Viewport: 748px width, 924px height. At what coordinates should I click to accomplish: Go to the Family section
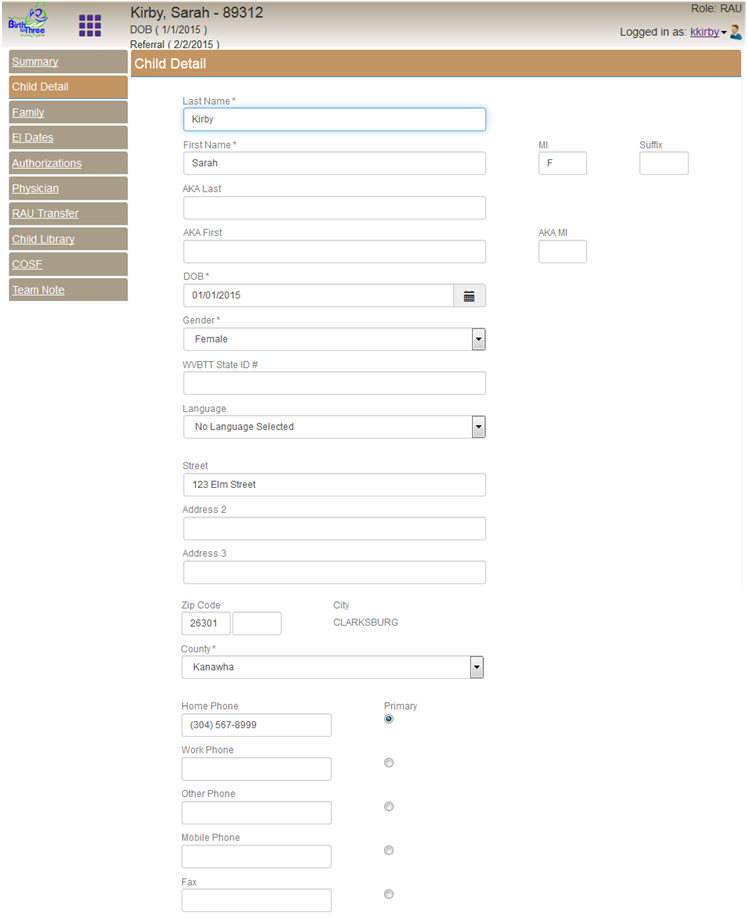68,113
